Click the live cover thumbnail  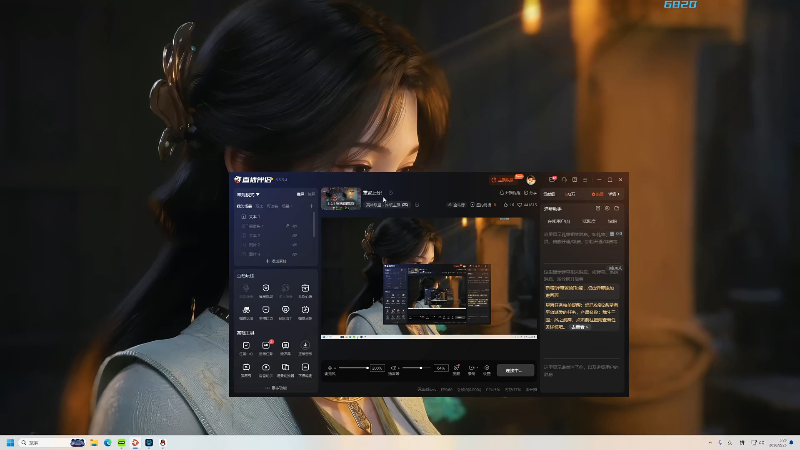click(x=341, y=198)
